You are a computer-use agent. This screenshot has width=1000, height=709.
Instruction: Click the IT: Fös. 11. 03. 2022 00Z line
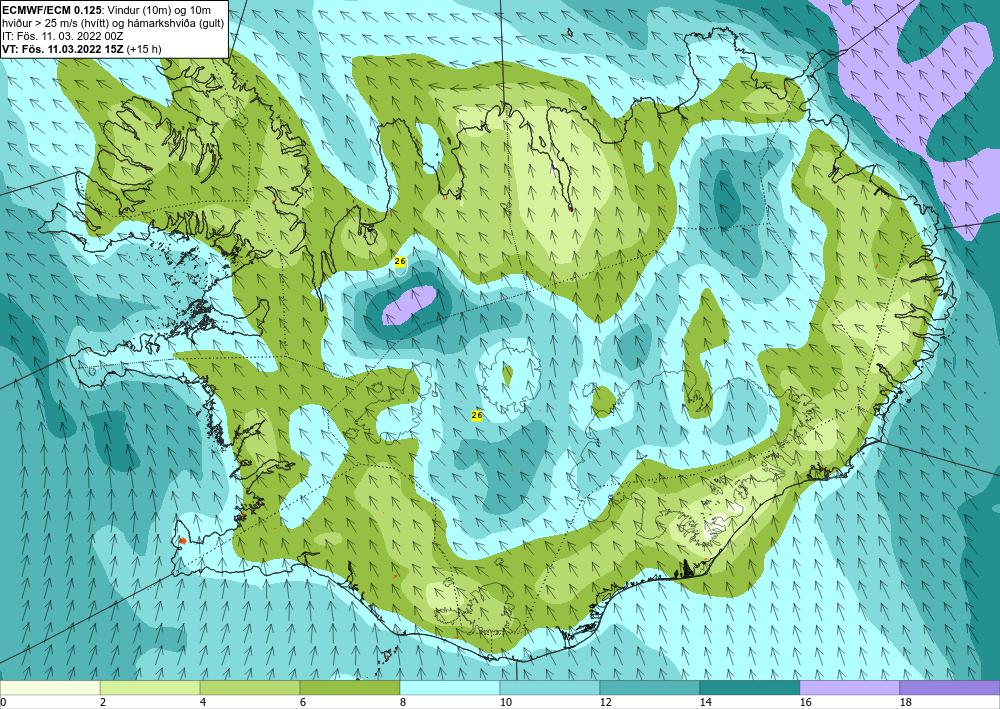point(63,37)
